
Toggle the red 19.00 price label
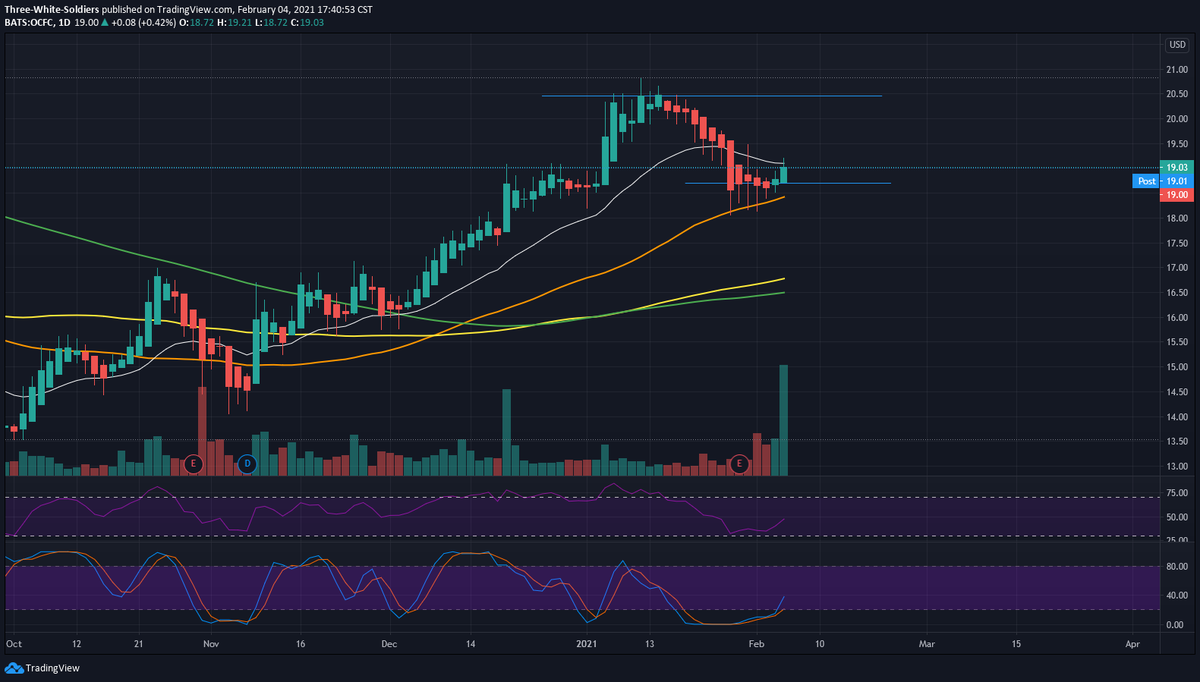(x=1176, y=194)
